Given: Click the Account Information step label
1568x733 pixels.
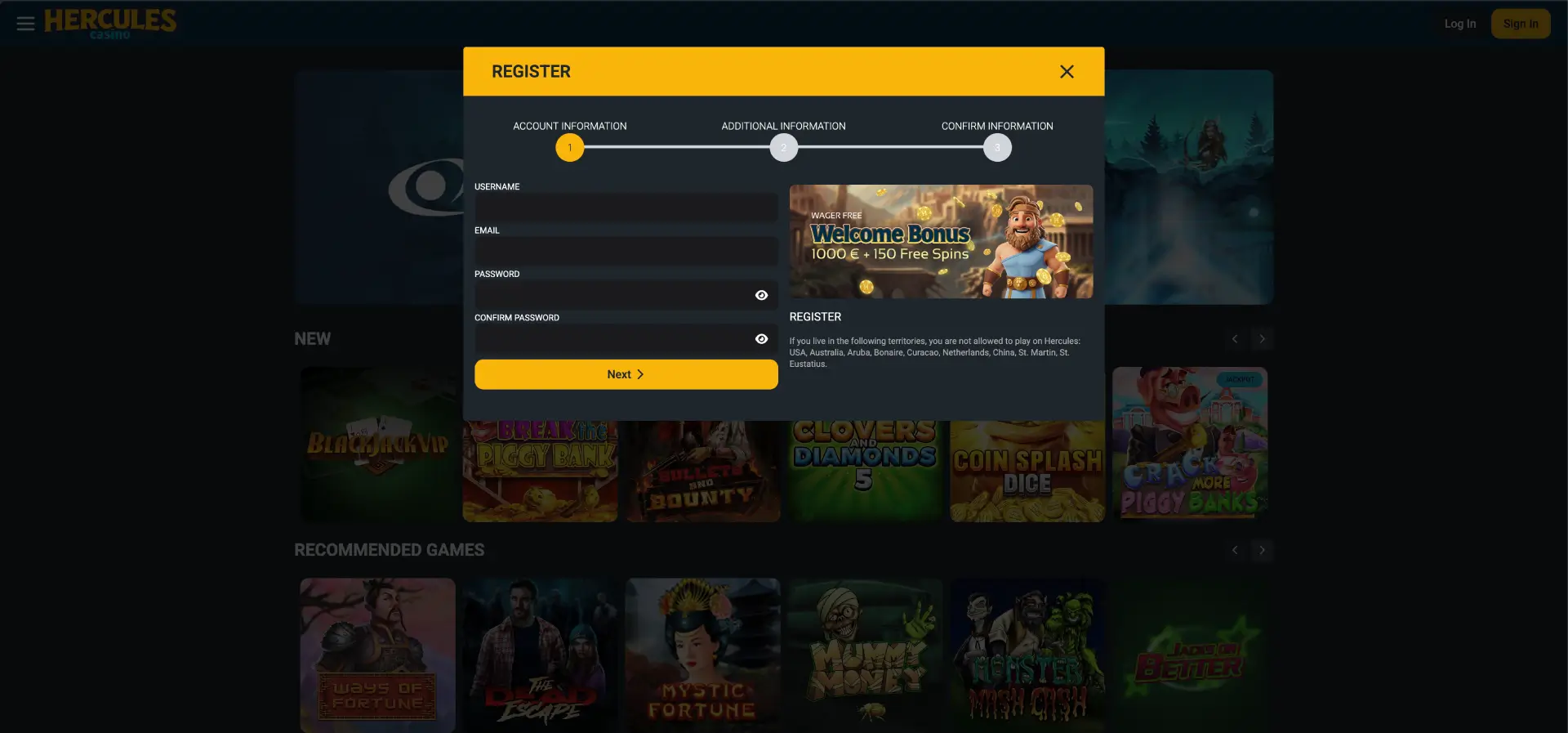Looking at the screenshot, I should point(570,126).
